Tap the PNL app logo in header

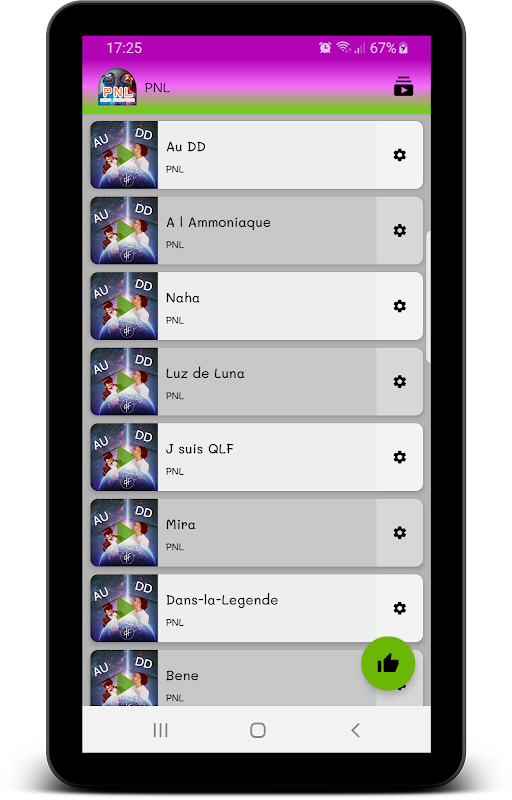(117, 87)
